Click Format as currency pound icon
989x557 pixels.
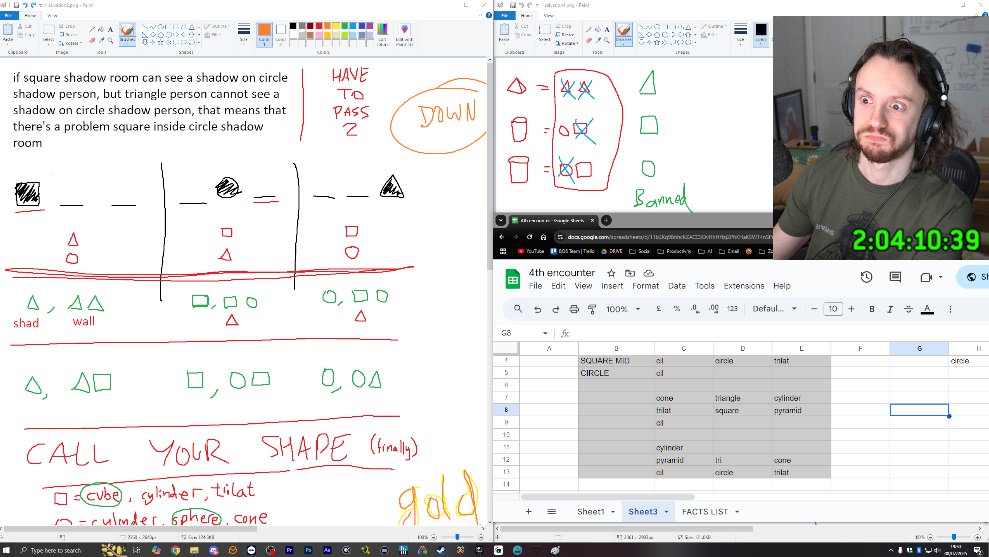658,309
